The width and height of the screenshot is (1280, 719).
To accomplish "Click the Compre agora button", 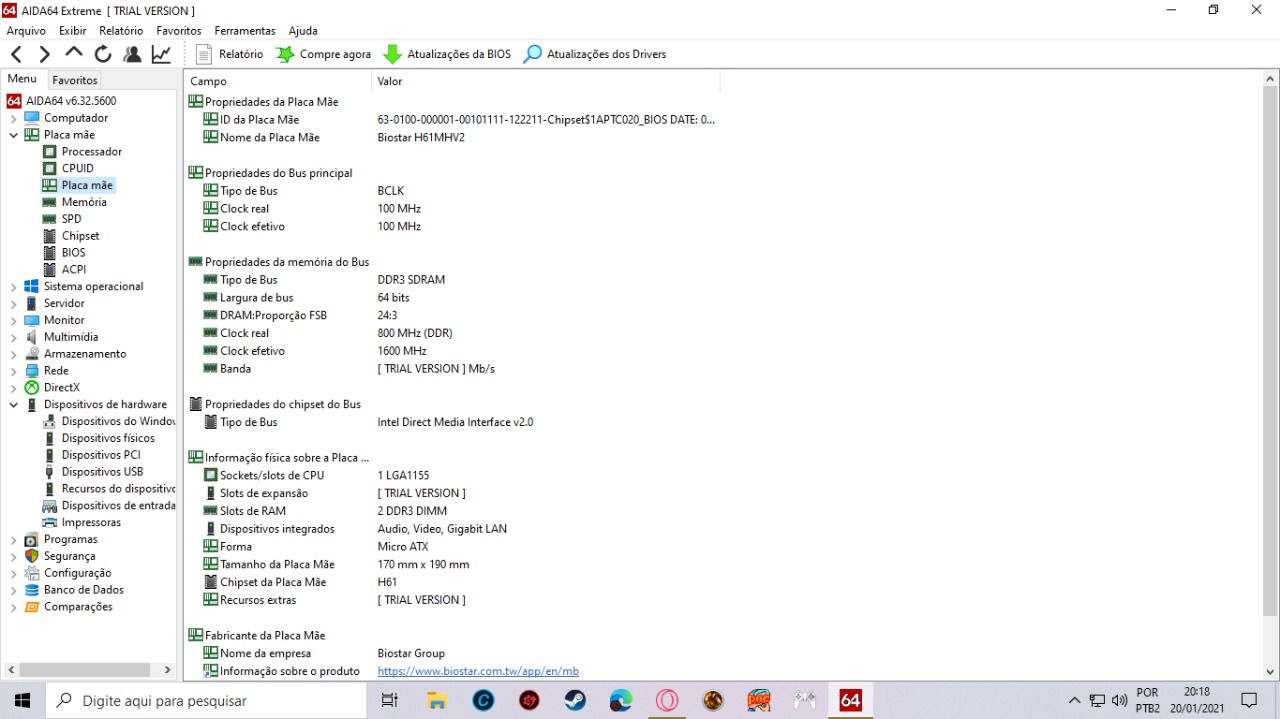I will point(324,54).
